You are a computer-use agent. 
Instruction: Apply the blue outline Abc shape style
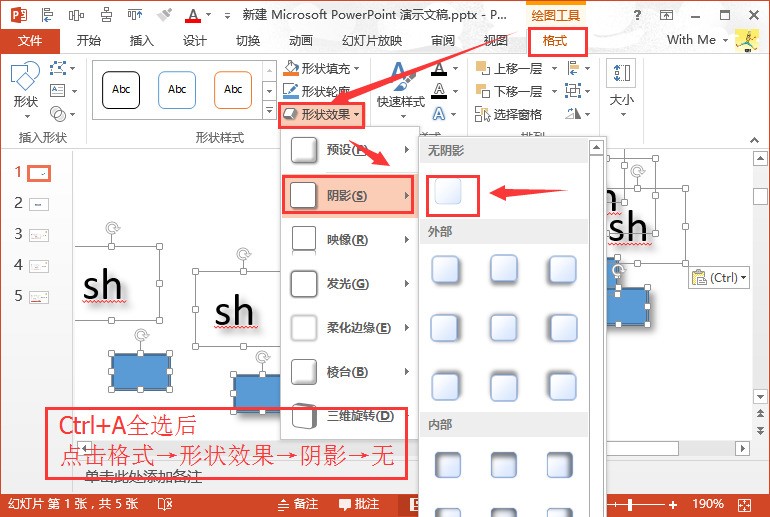(x=177, y=89)
